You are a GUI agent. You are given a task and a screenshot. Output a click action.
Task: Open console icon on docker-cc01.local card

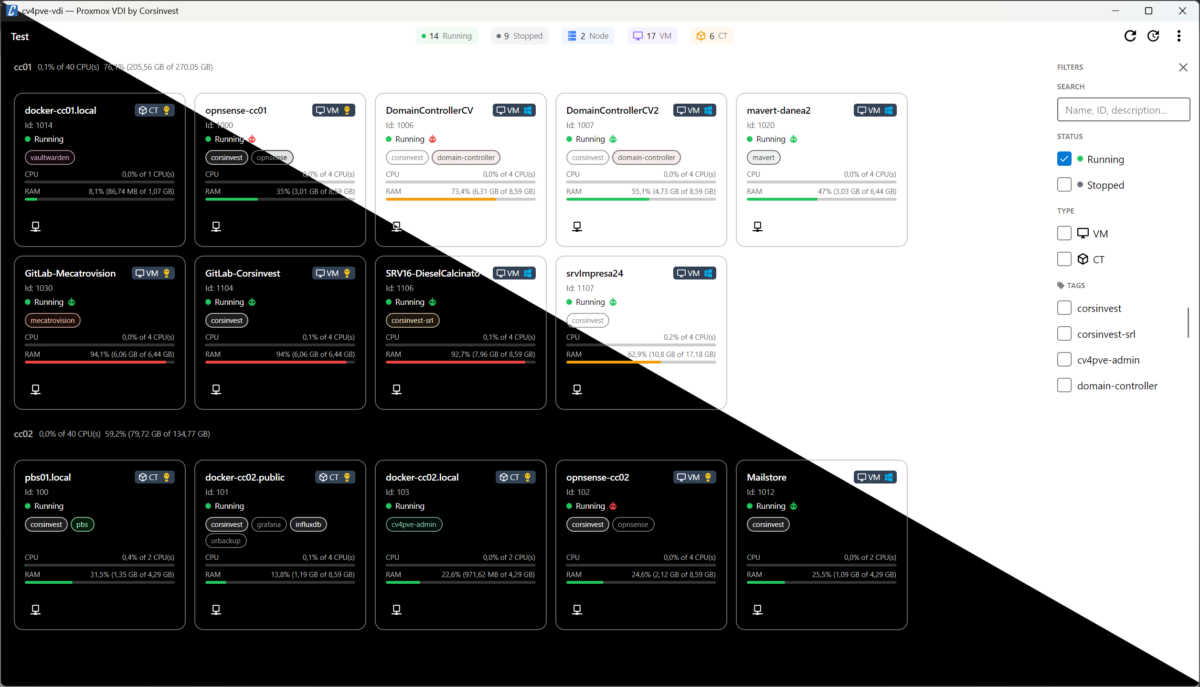(x=35, y=226)
